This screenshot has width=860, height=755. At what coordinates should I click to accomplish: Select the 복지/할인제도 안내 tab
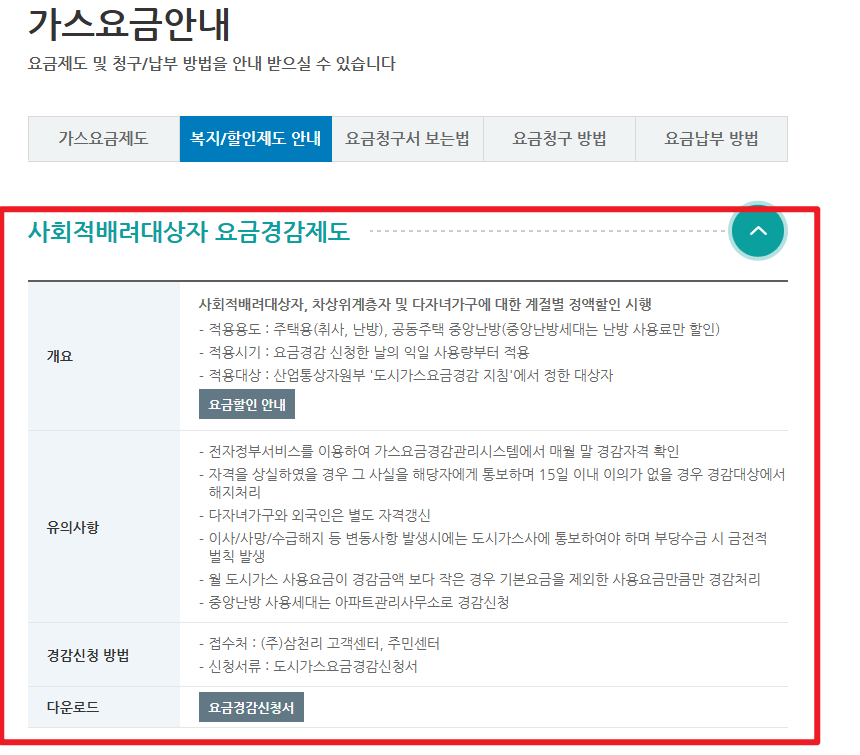pos(255,139)
